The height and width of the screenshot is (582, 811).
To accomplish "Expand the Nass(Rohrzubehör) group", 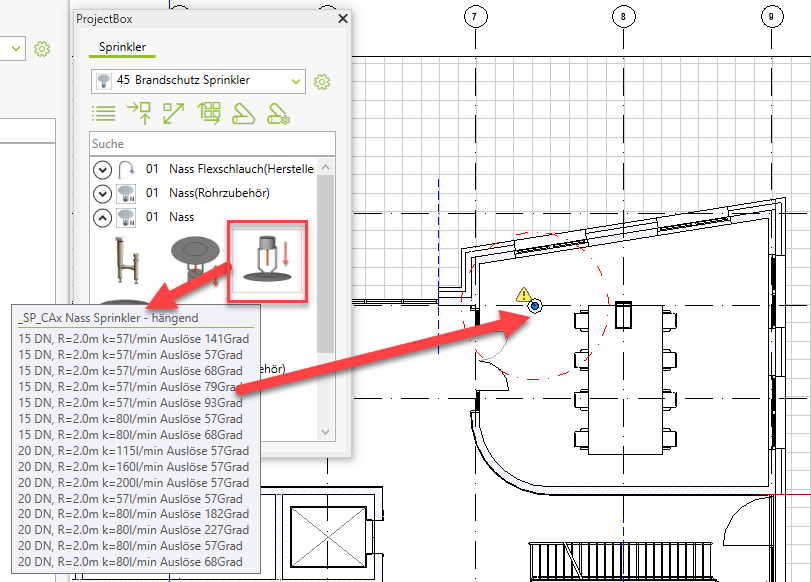I will 102,192.
